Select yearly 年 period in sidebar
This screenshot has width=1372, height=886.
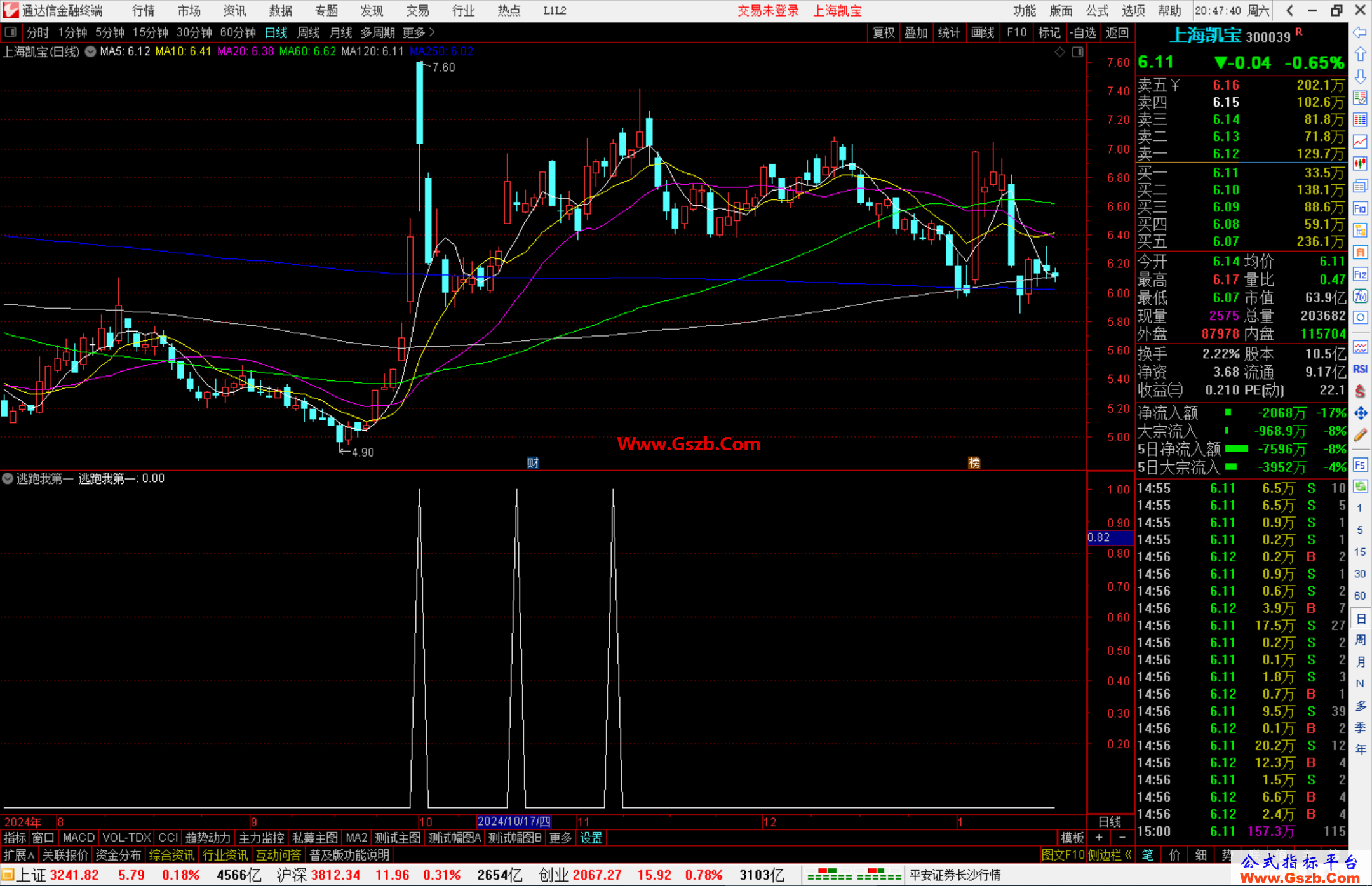pyautogui.click(x=1360, y=750)
